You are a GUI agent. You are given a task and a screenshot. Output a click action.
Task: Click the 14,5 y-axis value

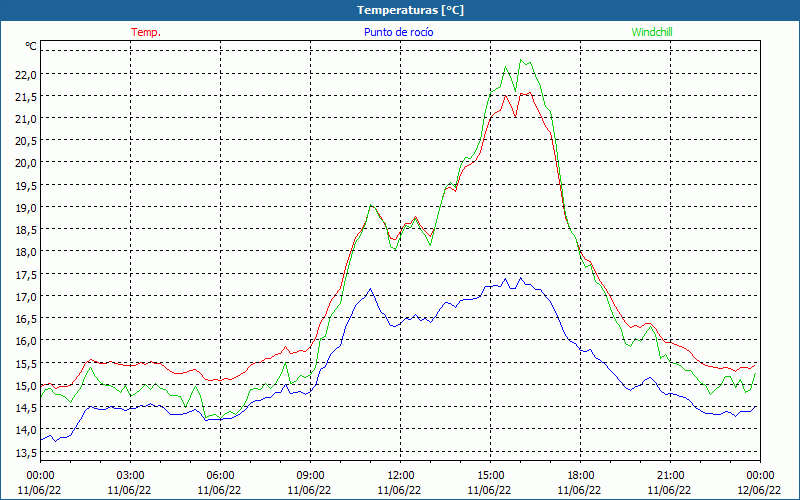(x=26, y=408)
